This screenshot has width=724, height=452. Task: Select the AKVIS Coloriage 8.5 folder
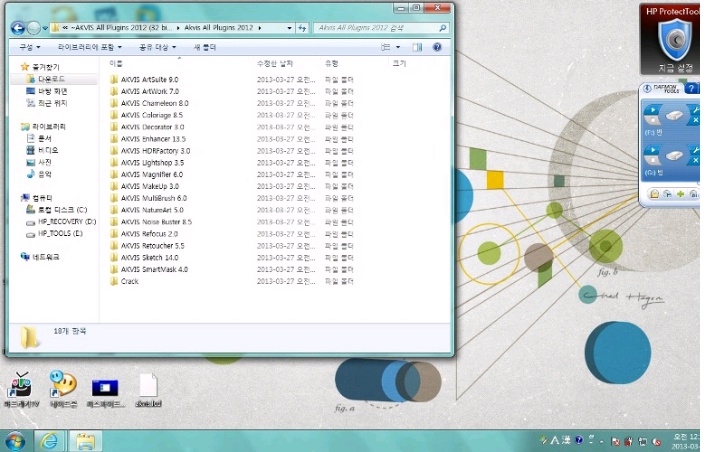coord(146,115)
